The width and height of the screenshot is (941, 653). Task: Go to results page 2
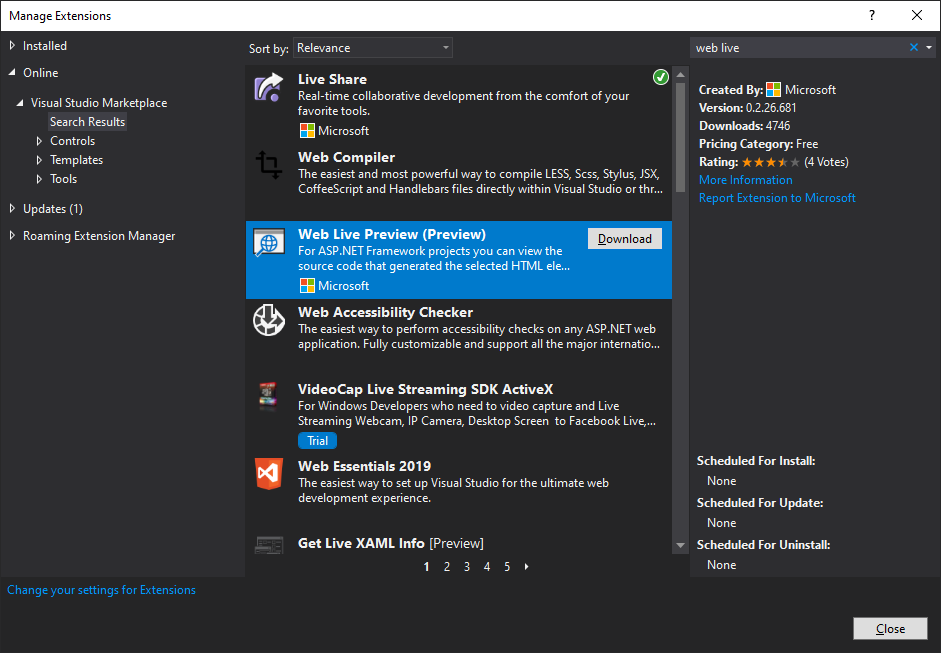click(446, 567)
